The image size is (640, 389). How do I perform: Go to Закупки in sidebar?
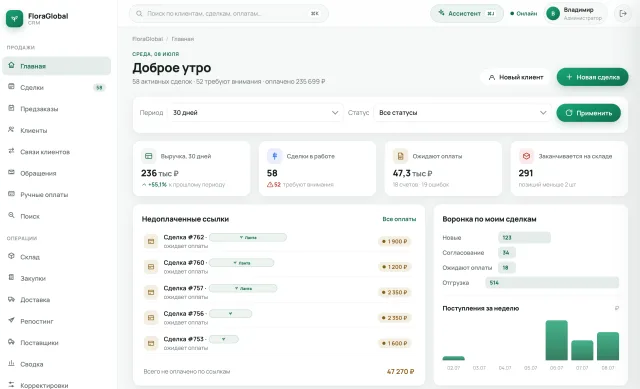pyautogui.click(x=56, y=278)
